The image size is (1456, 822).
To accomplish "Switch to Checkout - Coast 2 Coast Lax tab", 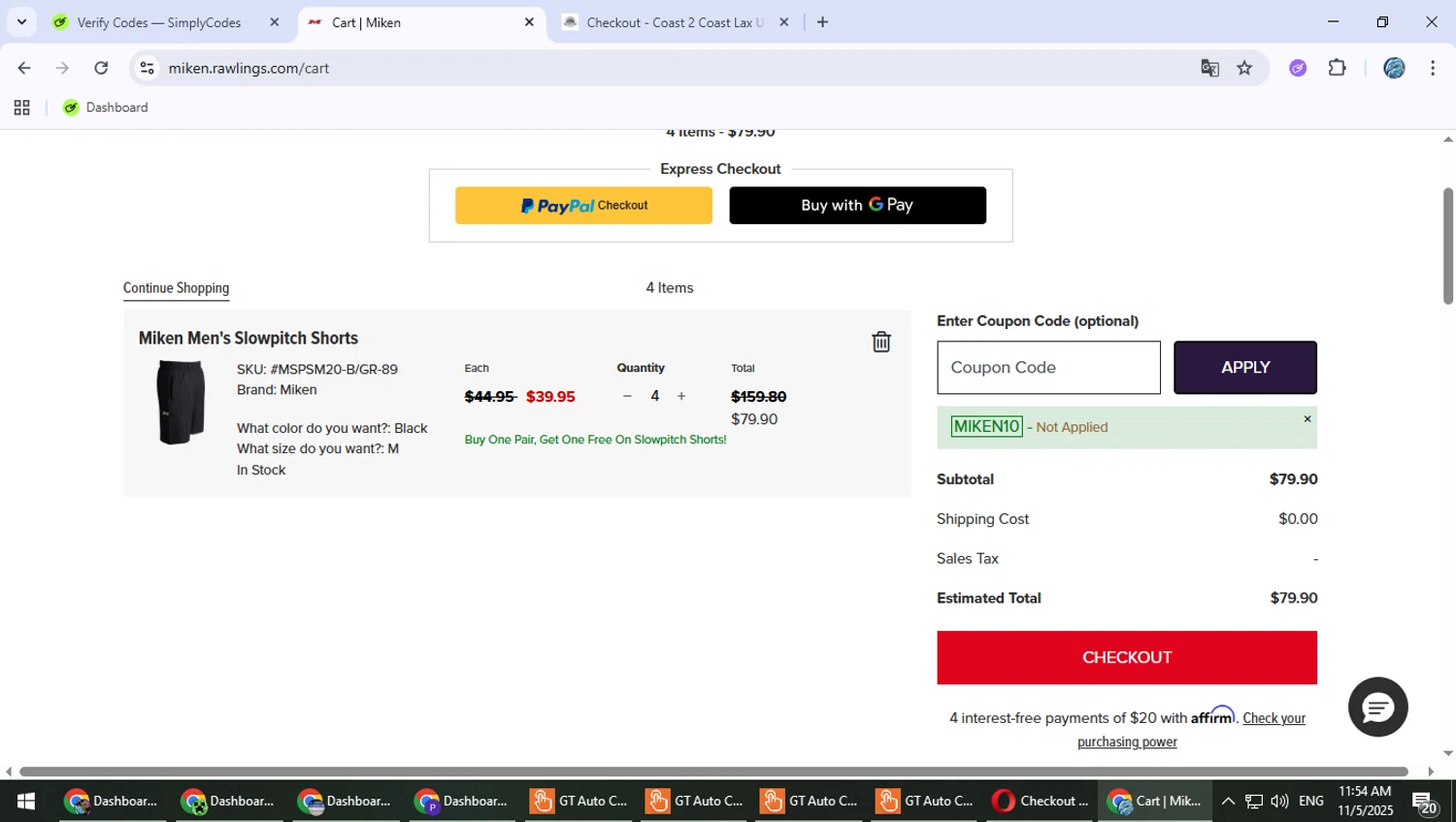I will tap(676, 22).
